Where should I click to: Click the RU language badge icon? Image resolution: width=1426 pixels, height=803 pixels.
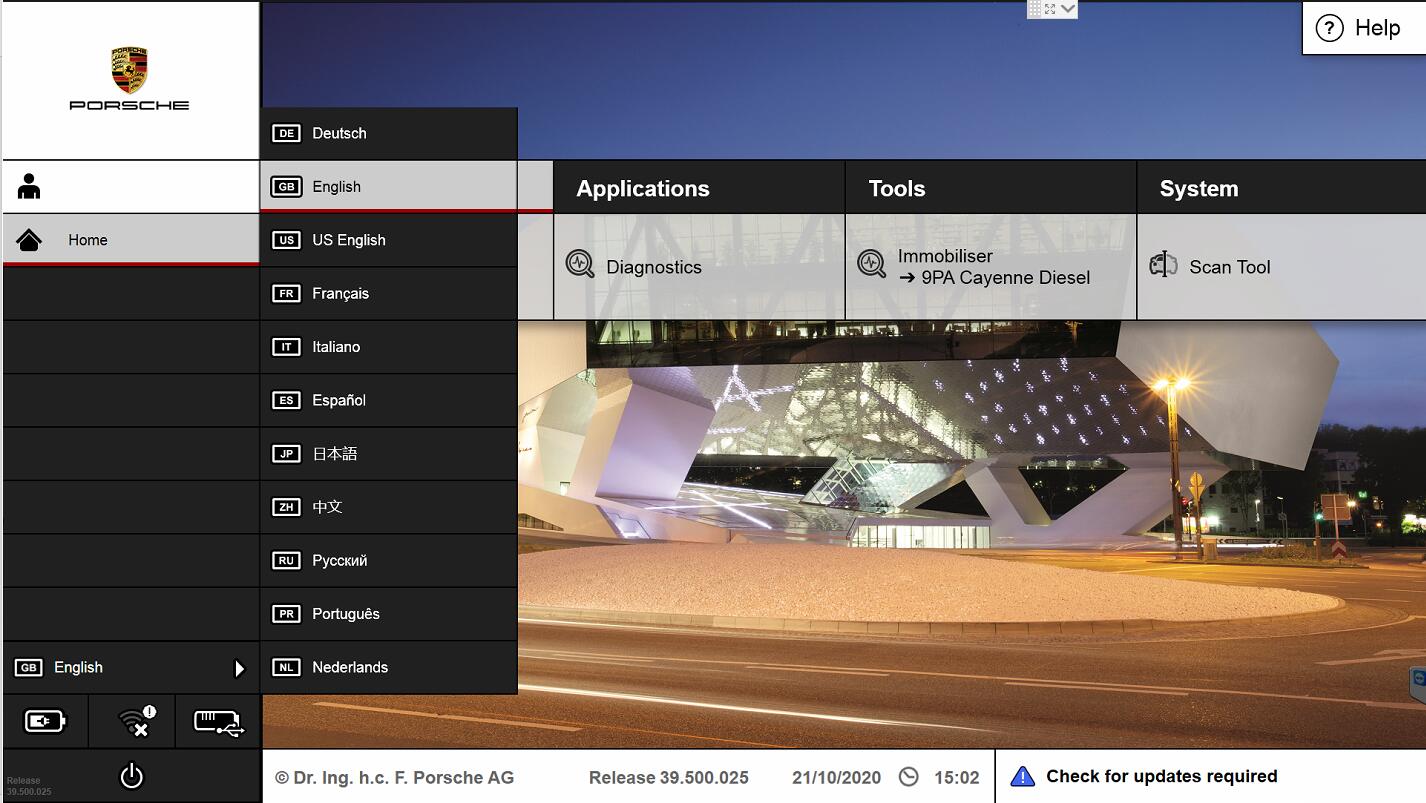tap(286, 561)
